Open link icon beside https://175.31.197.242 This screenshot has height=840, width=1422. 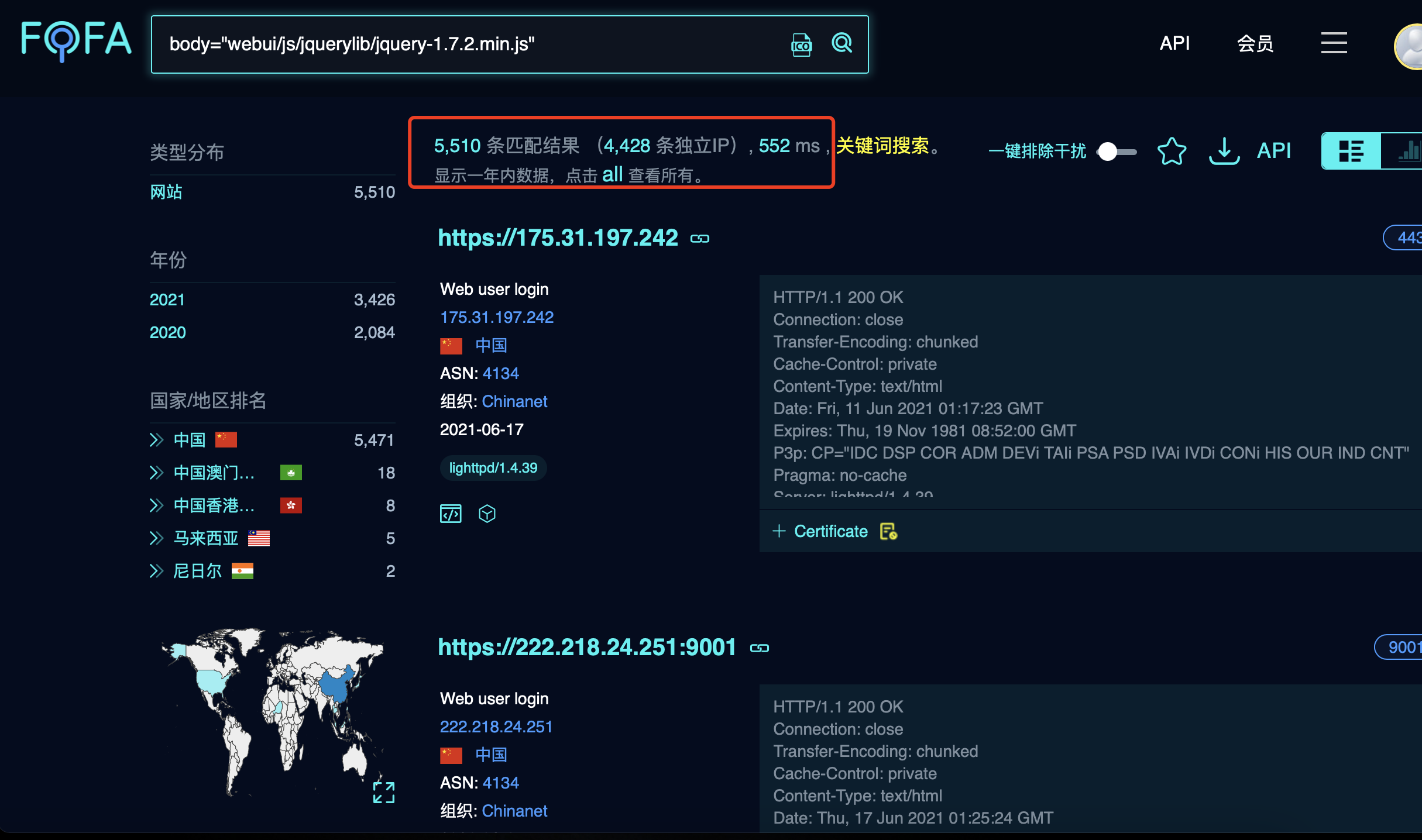(700, 239)
